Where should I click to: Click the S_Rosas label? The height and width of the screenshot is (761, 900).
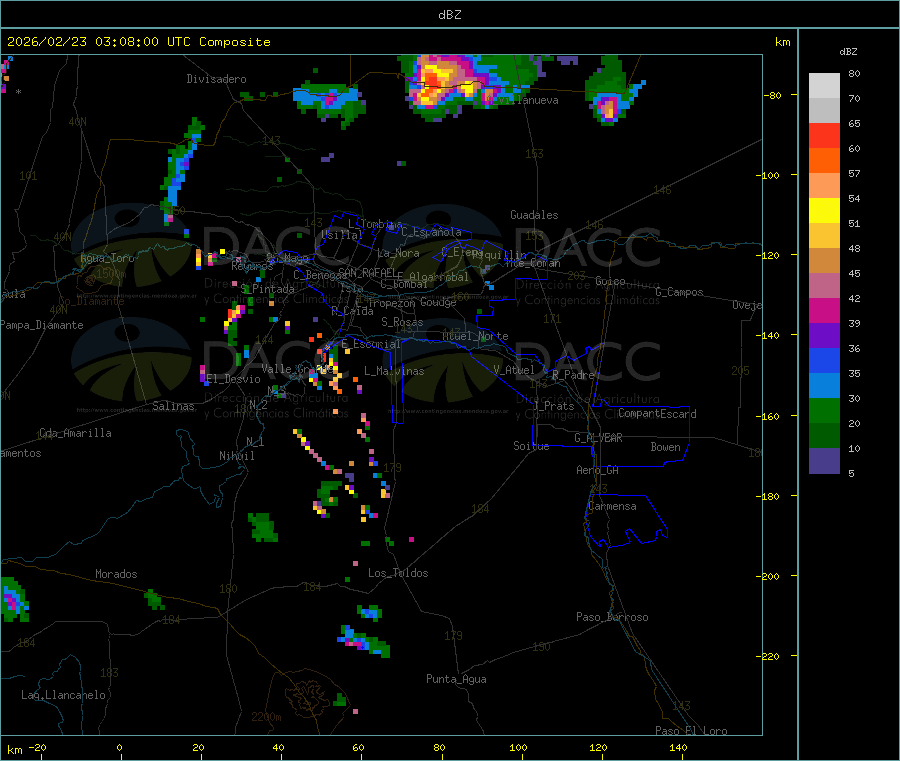[x=402, y=322]
